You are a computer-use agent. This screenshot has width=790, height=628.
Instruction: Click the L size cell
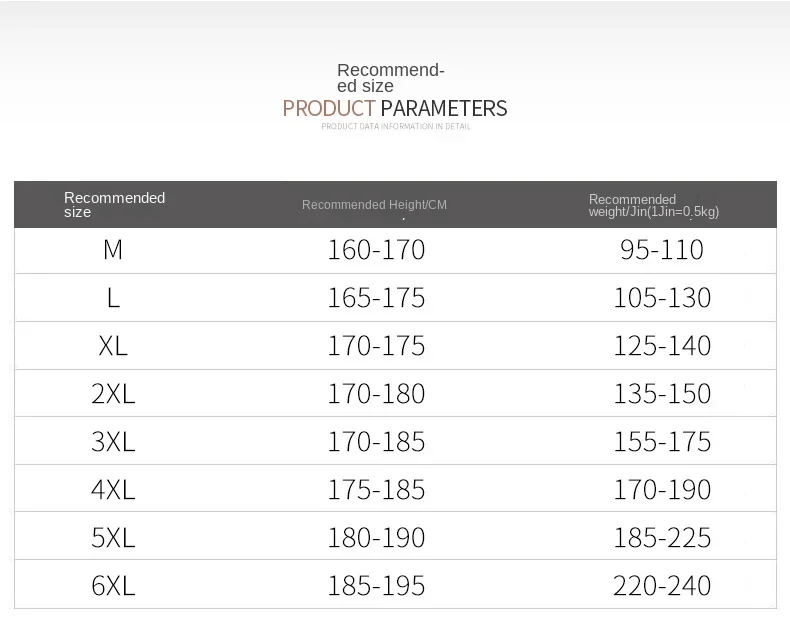coord(113,298)
